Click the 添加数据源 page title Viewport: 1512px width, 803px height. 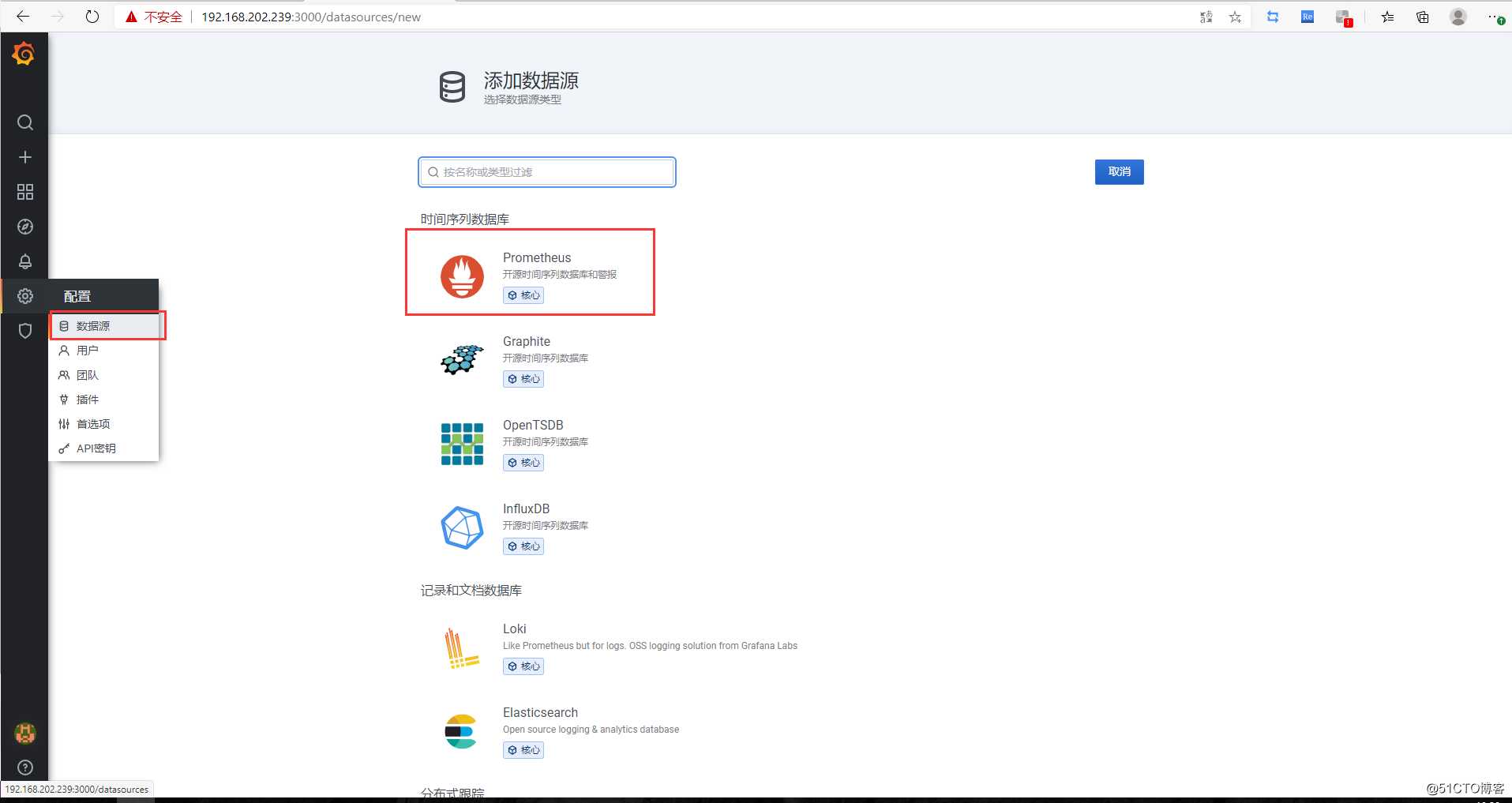click(x=531, y=81)
